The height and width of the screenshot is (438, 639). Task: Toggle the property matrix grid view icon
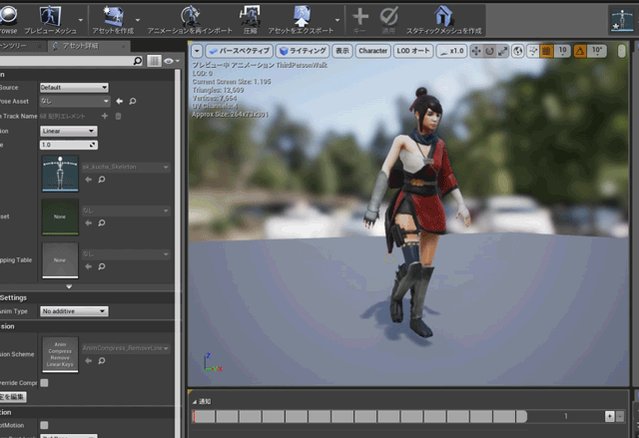[x=154, y=61]
